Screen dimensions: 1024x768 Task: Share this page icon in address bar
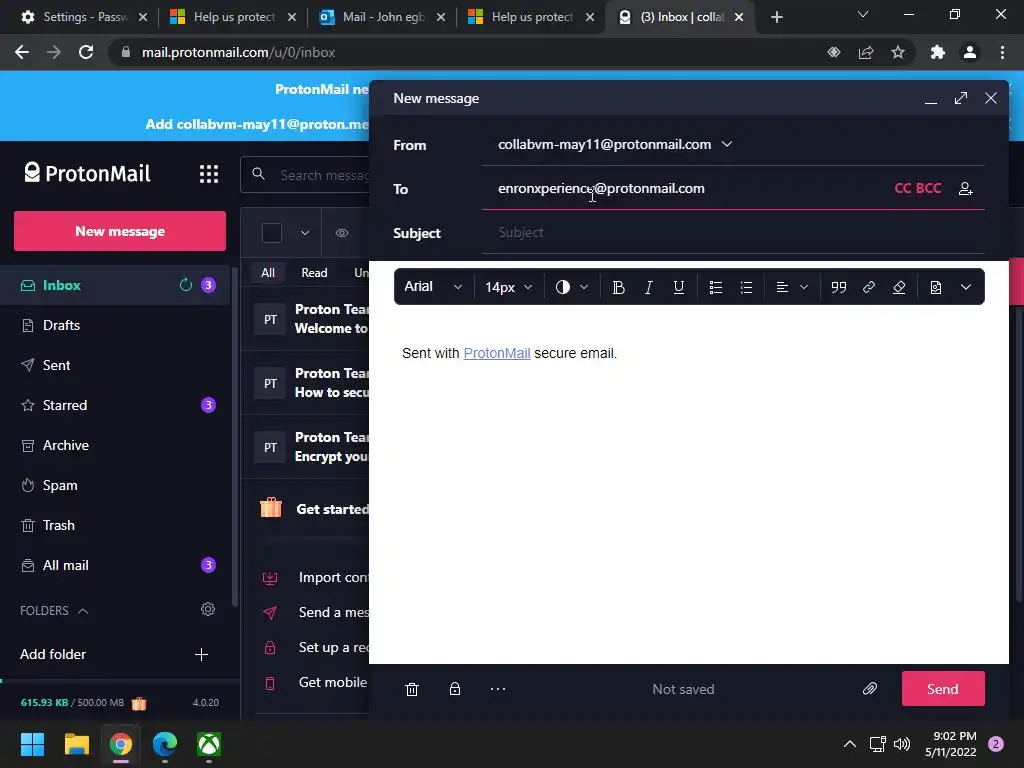pos(866,52)
